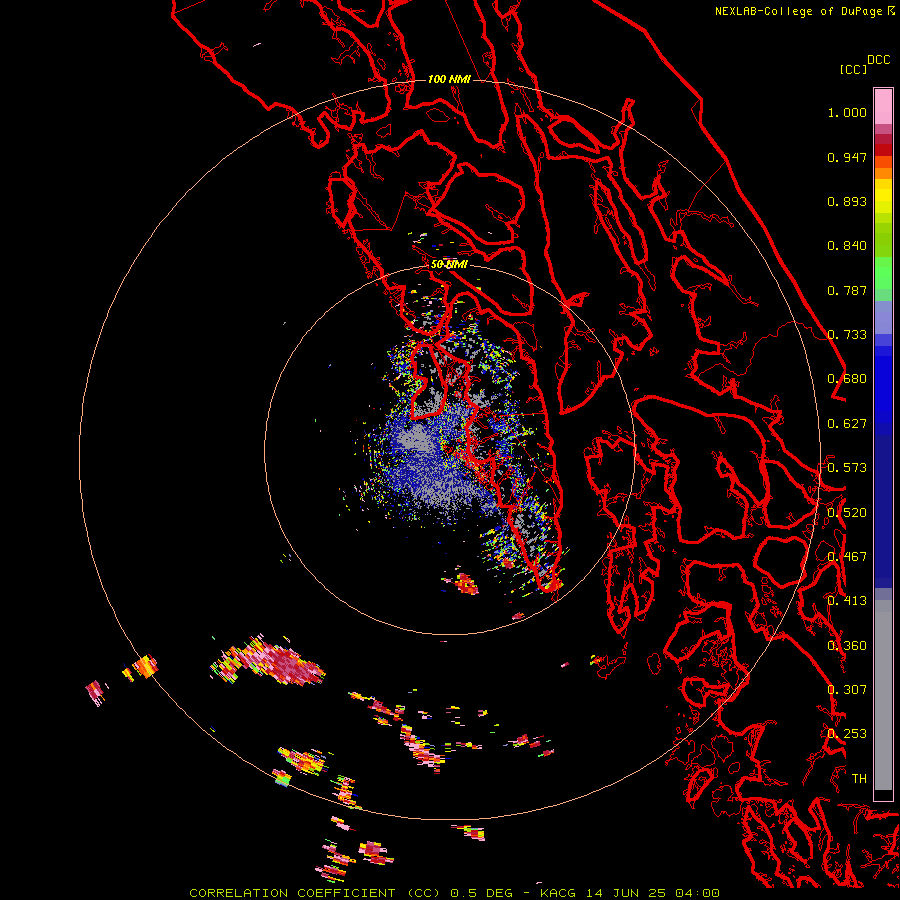Click the 0.467 scale value
The height and width of the screenshot is (900, 900).
pos(847,557)
